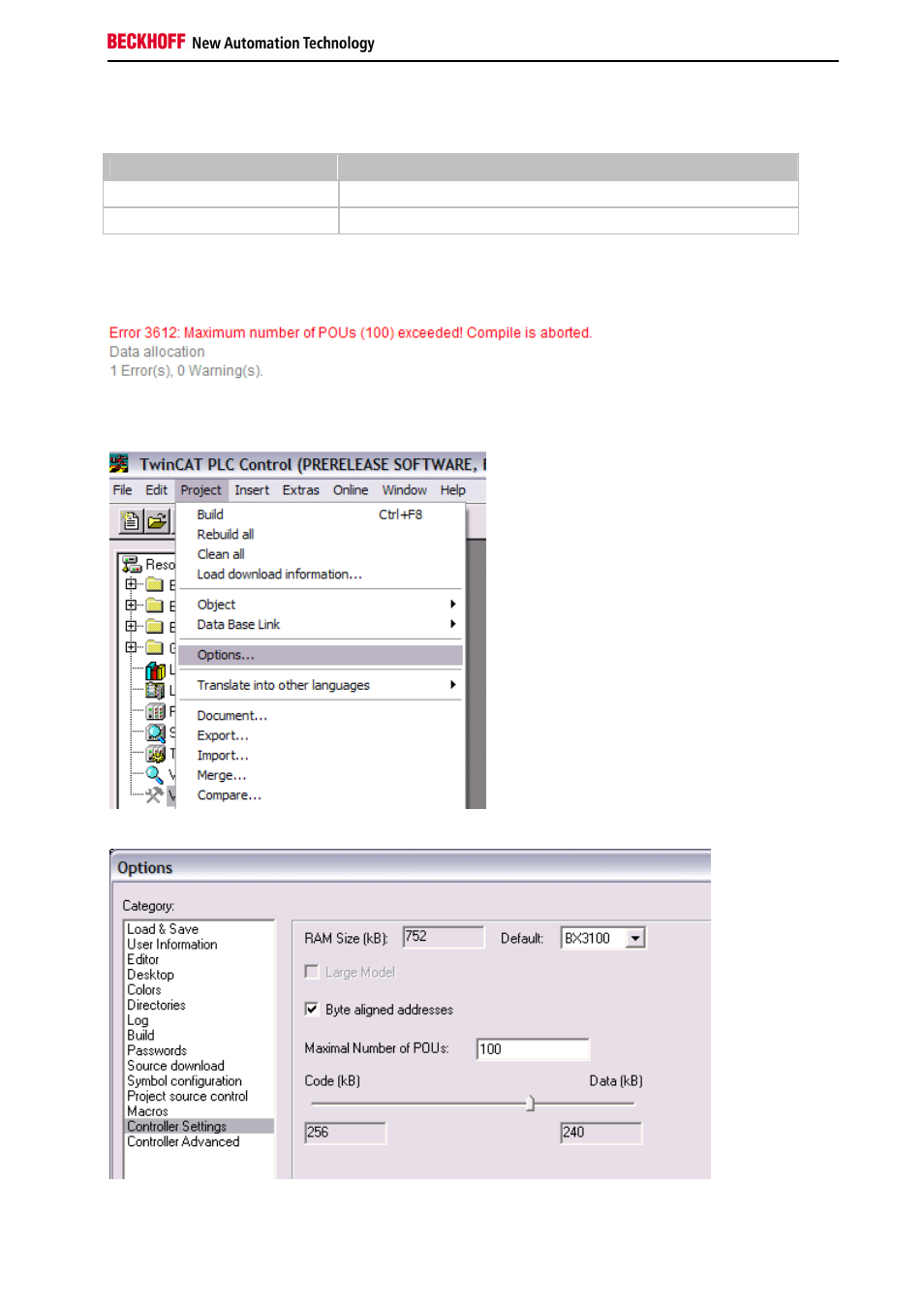The height and width of the screenshot is (1308, 924).
Task: Select the Symbol configuration category
Action: click(199, 1081)
